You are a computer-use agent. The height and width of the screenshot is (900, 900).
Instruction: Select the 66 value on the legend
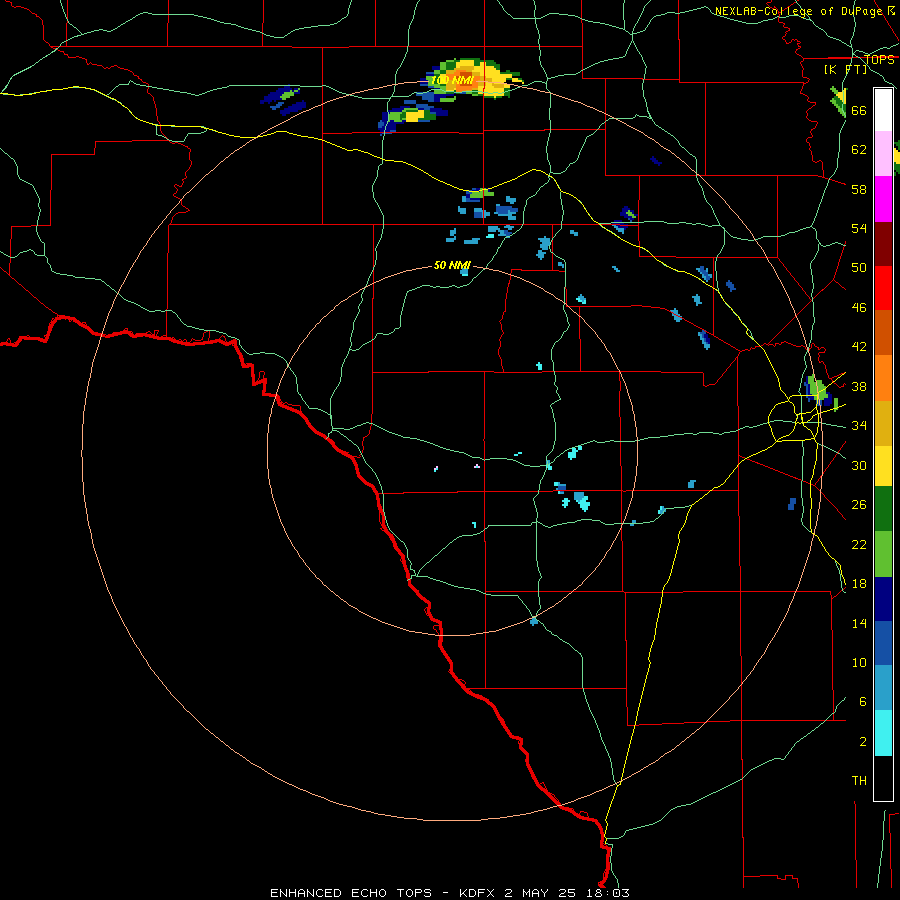[x=859, y=110]
